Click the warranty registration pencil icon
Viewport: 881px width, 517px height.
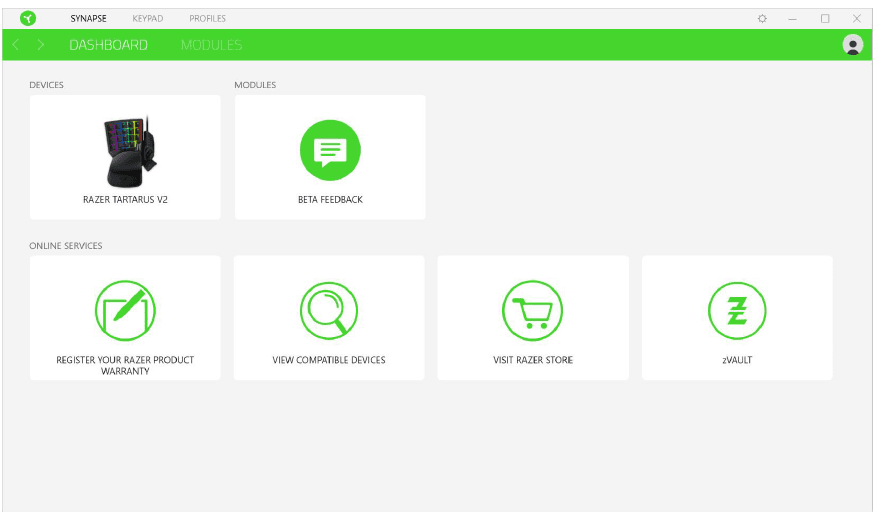[x=125, y=309]
